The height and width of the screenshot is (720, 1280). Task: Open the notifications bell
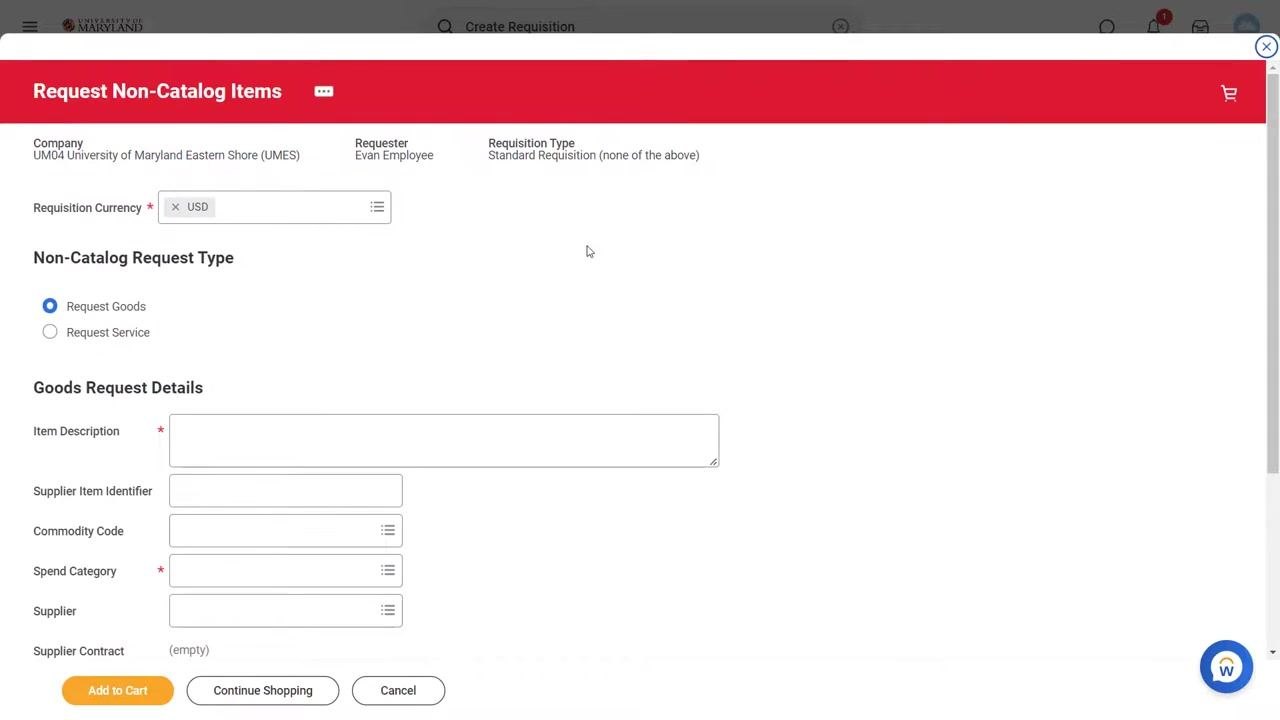click(1154, 27)
